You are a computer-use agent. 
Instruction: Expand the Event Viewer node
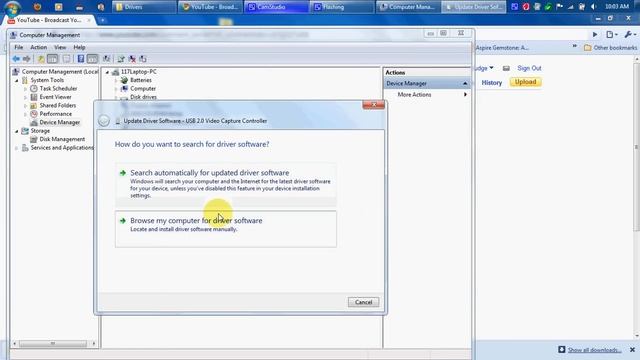point(25,97)
